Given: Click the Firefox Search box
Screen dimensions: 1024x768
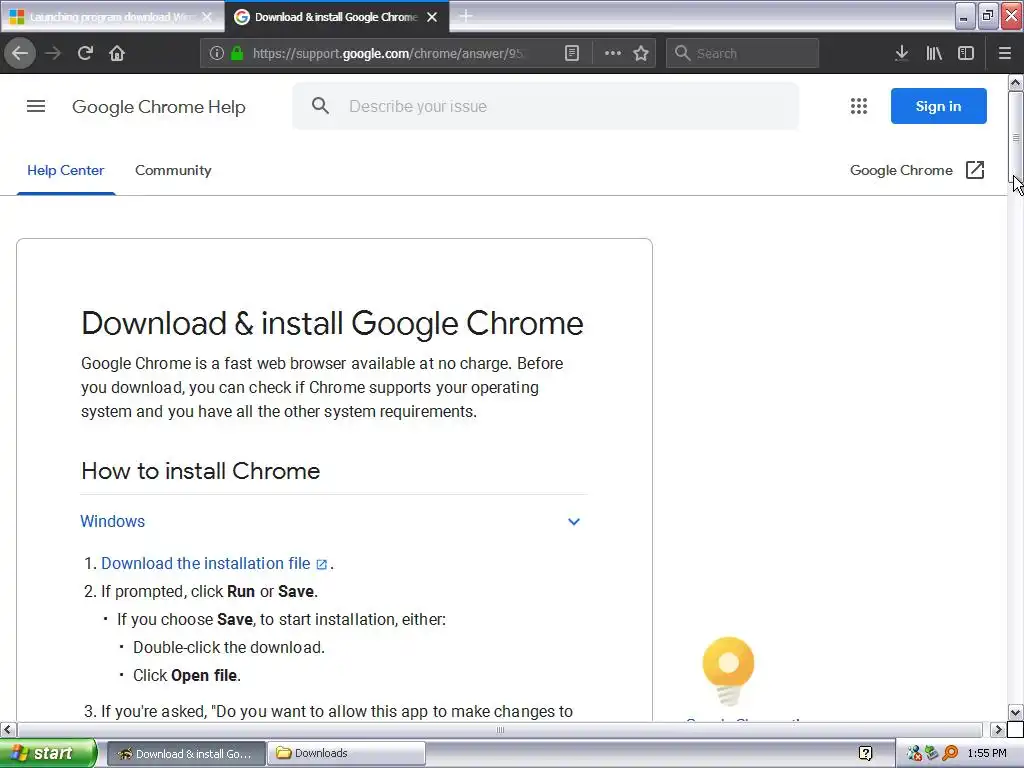Looking at the screenshot, I should pos(742,53).
